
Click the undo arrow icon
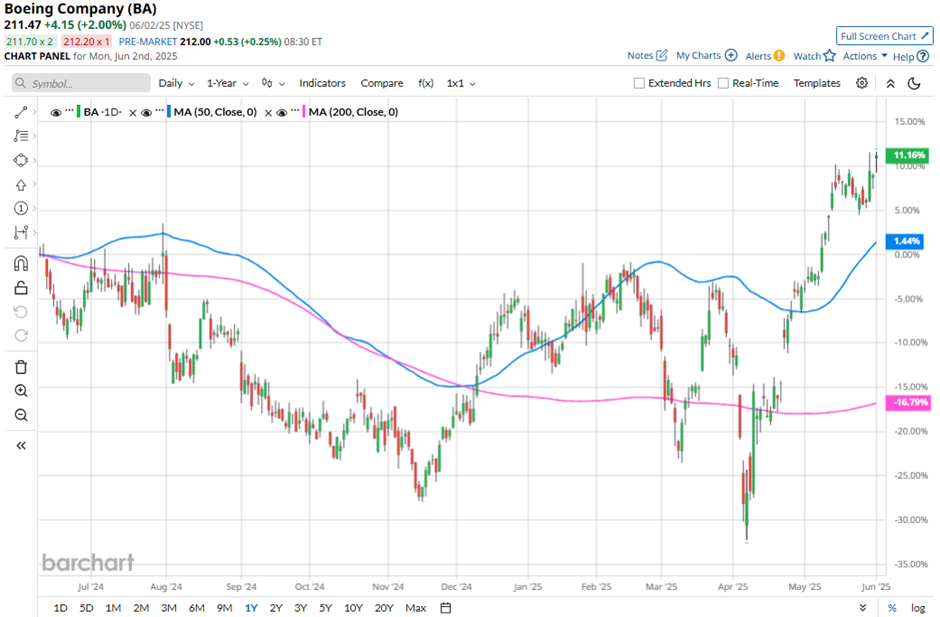pos(21,312)
